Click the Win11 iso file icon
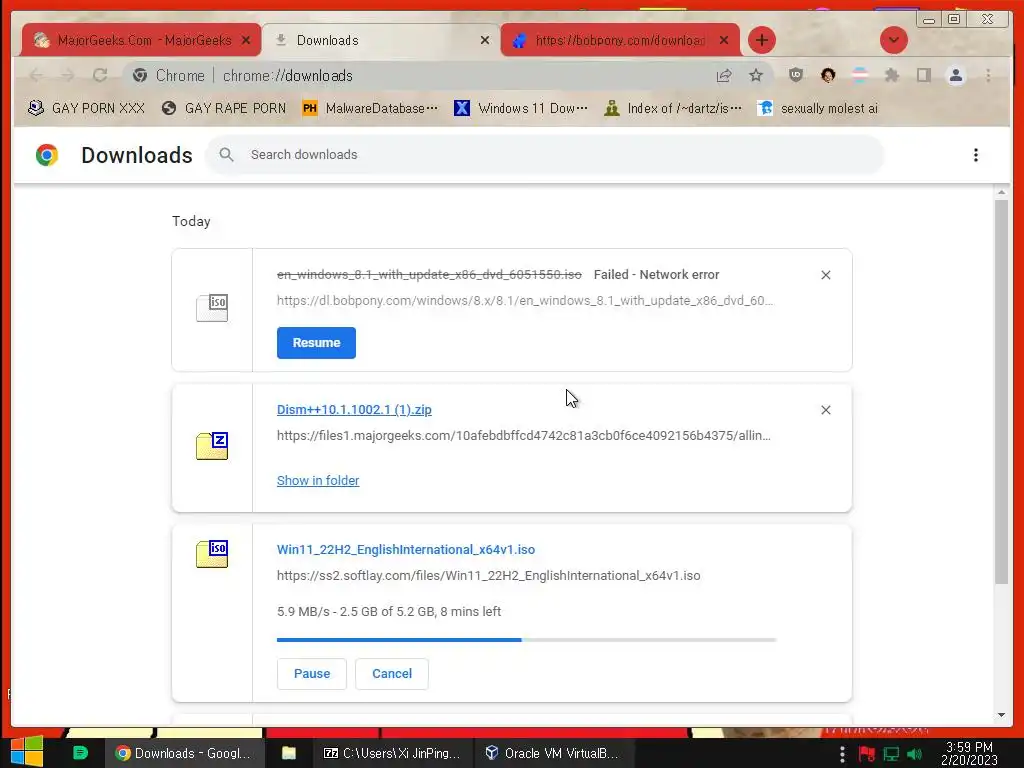1024x768 pixels. (x=212, y=554)
